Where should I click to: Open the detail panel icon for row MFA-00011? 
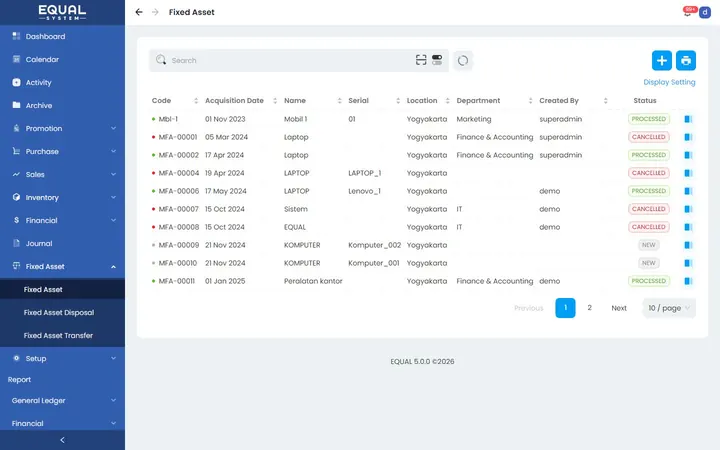(688, 281)
